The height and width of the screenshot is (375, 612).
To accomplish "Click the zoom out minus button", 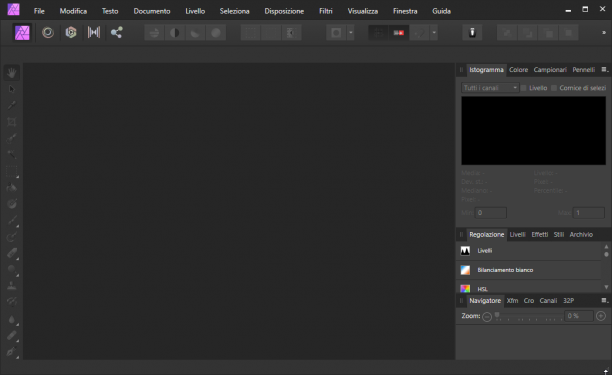I will 487,316.
